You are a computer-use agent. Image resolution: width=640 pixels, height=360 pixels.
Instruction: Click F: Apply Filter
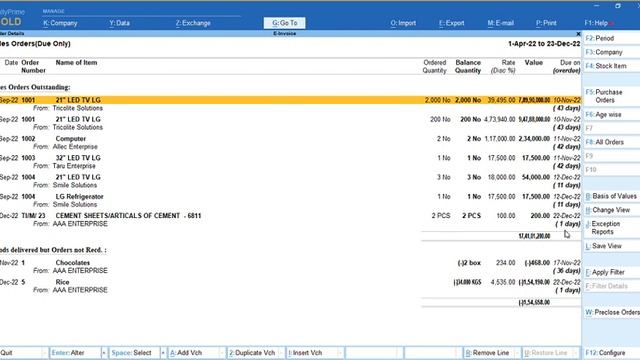tap(611, 272)
